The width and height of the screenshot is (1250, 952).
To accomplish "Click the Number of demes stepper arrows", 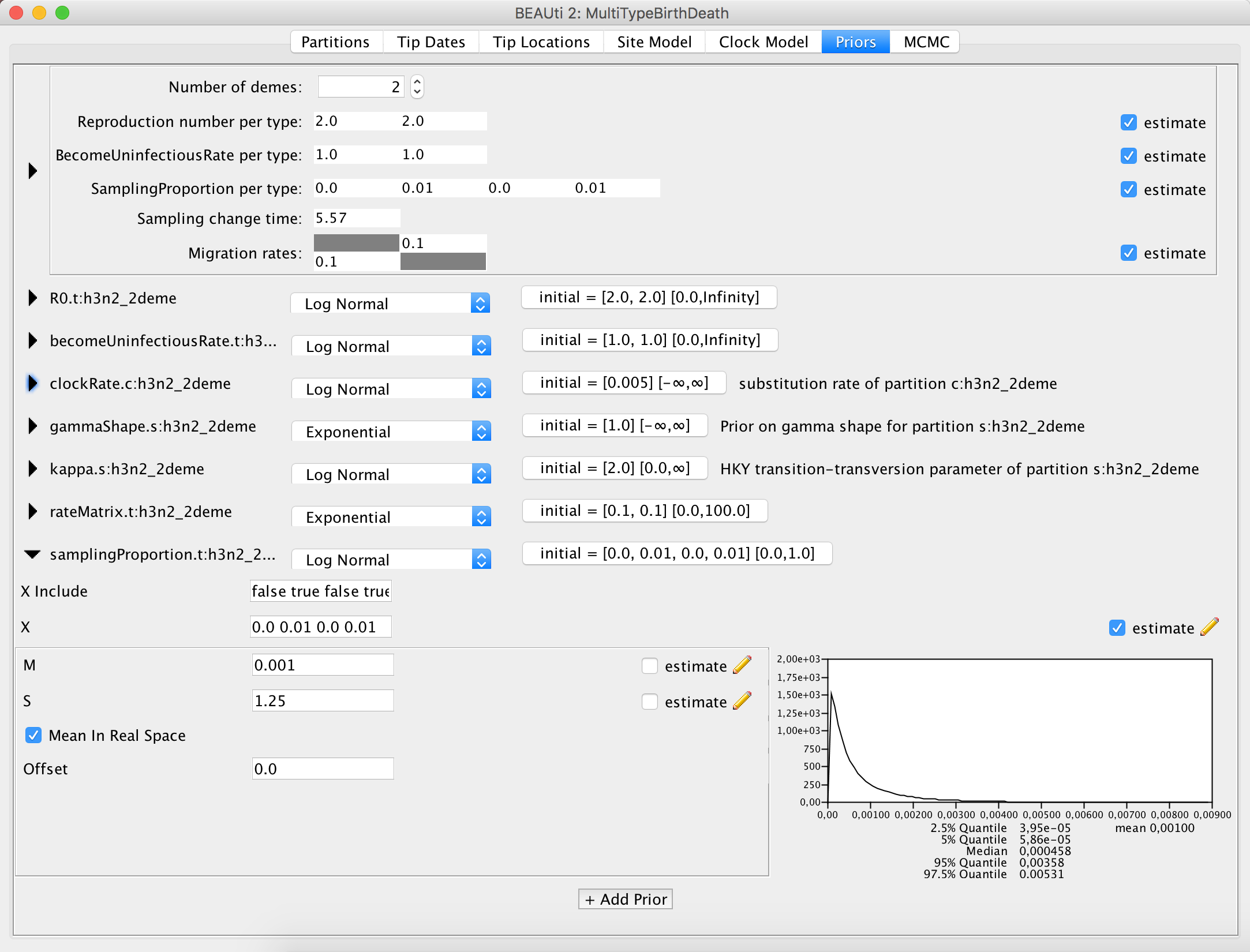I will 417,87.
